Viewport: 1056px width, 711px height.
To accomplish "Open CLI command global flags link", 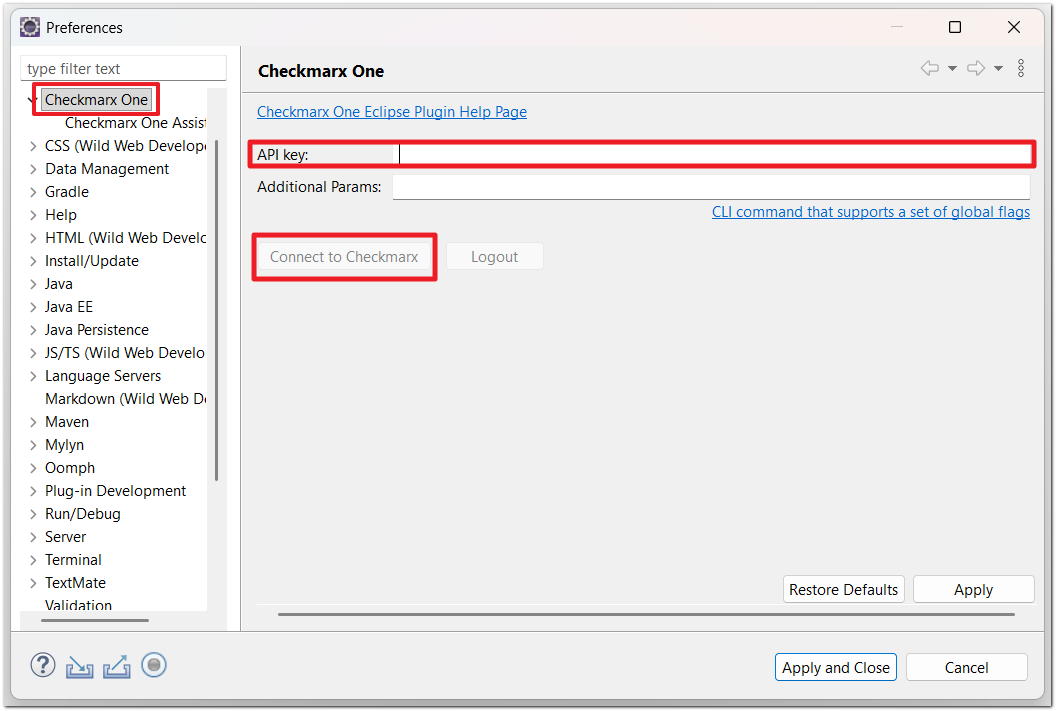I will [871, 211].
